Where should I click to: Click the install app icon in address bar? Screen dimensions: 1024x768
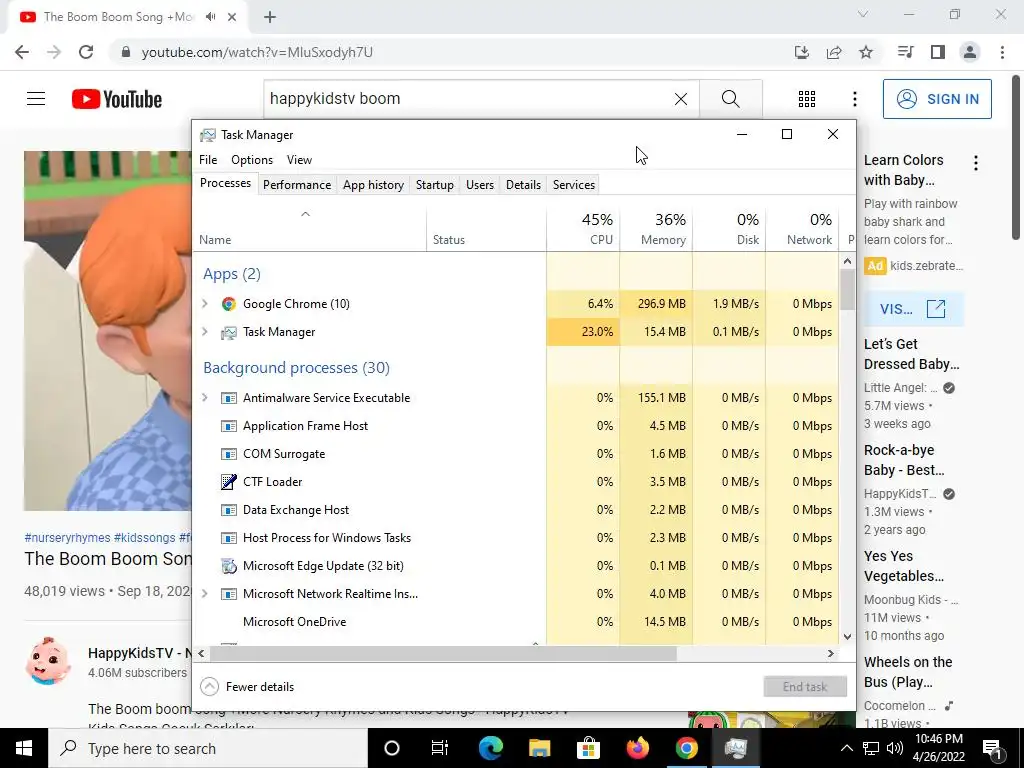point(802,52)
